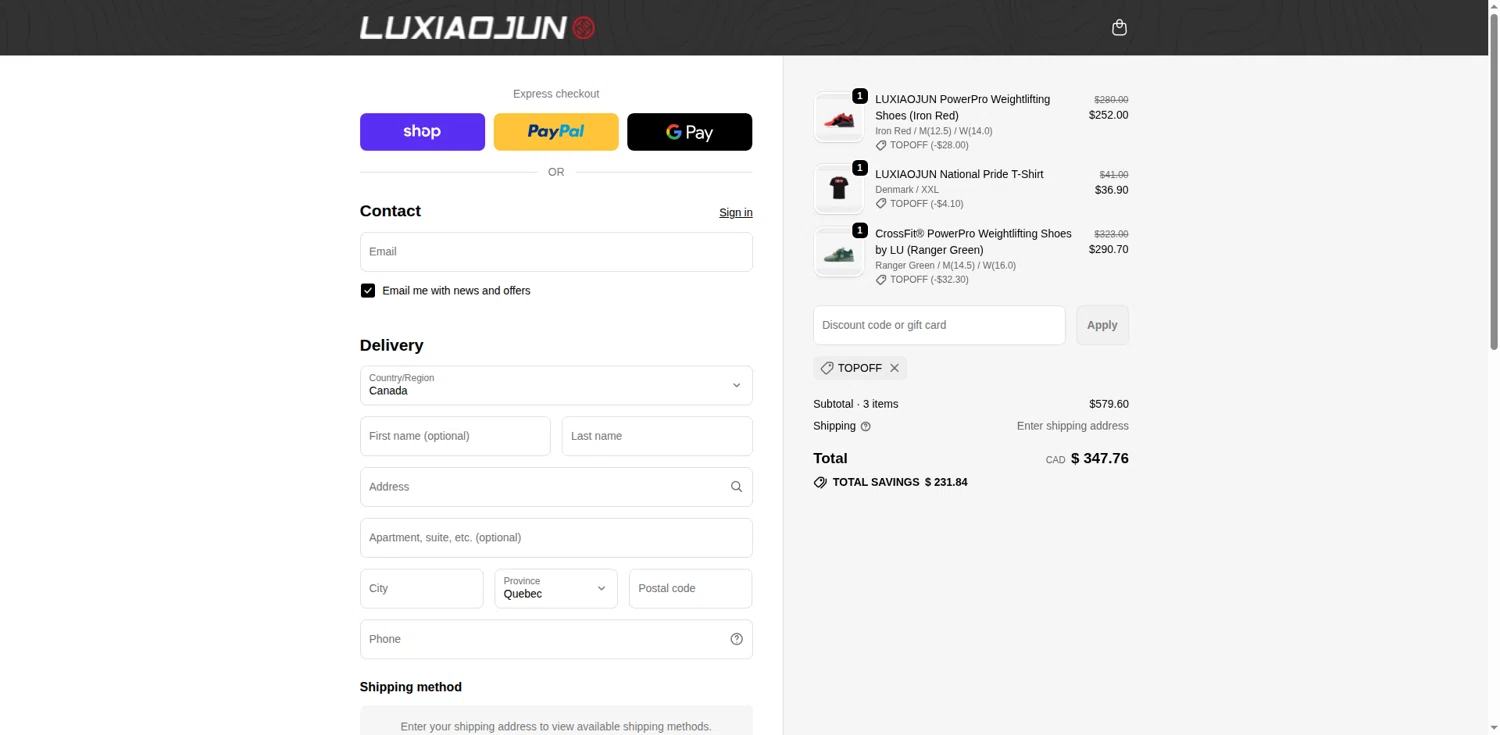Click quantity badge on National Pride T-Shirt

(x=860, y=168)
